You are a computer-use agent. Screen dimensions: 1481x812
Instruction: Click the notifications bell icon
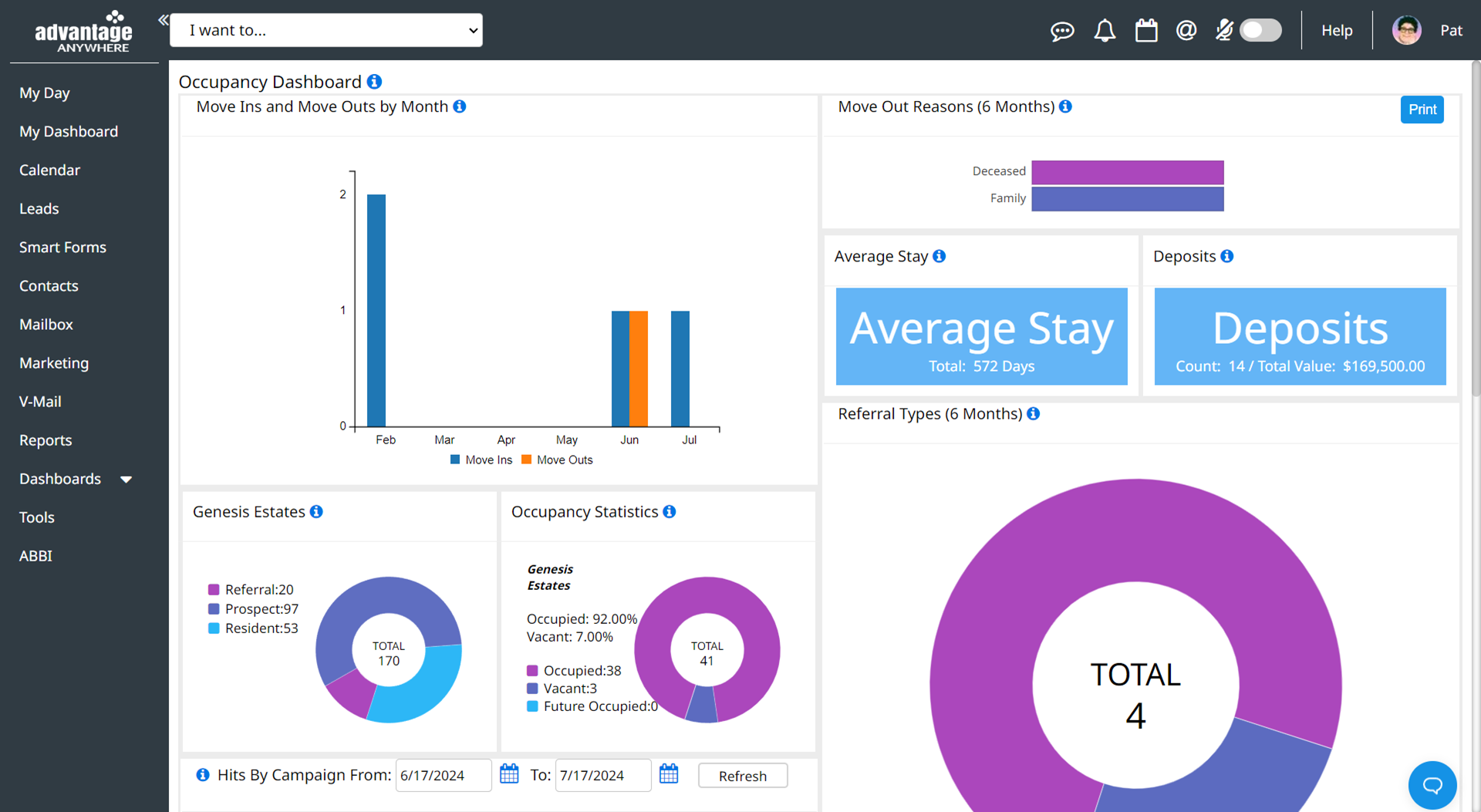(x=1104, y=31)
